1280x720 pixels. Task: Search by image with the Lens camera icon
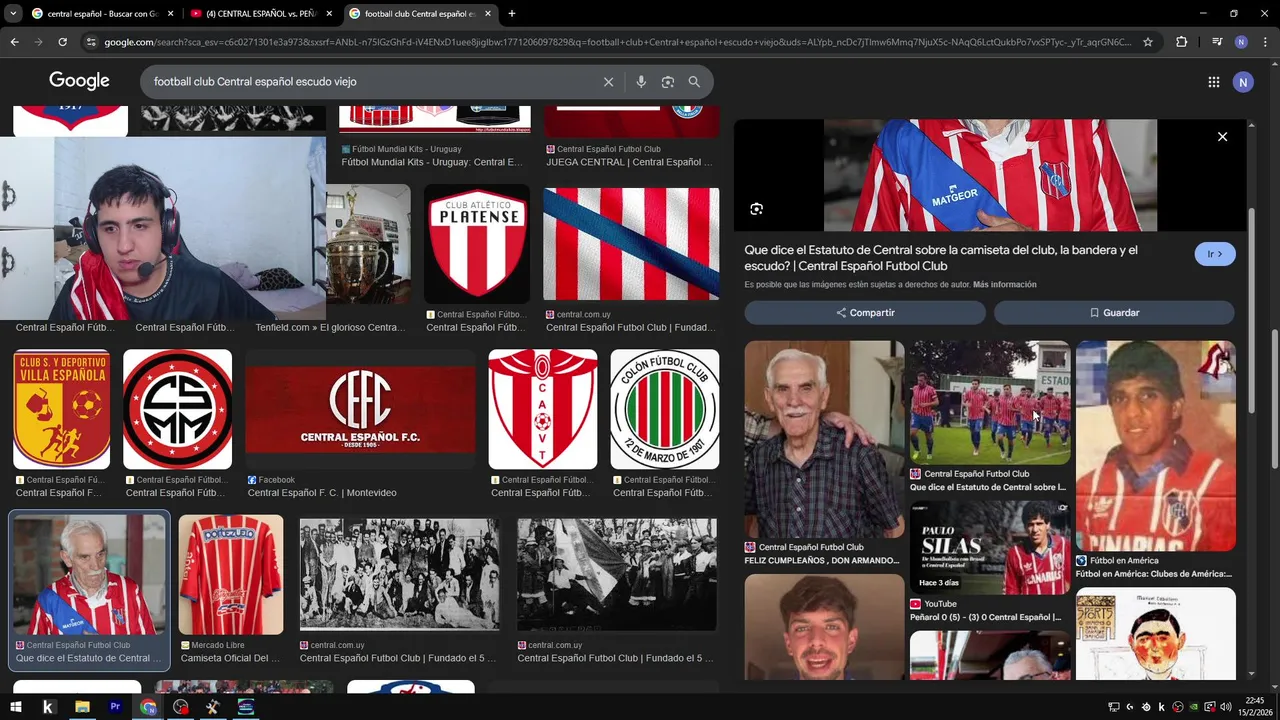pos(668,82)
